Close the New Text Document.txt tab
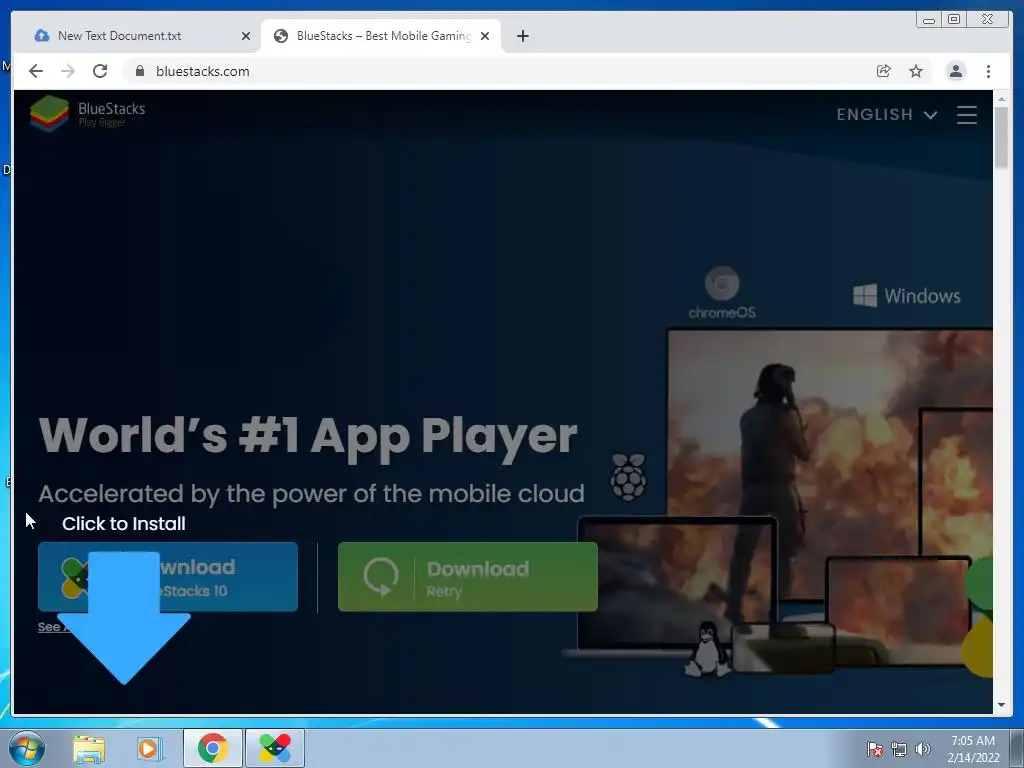The height and width of the screenshot is (768, 1024). click(246, 37)
